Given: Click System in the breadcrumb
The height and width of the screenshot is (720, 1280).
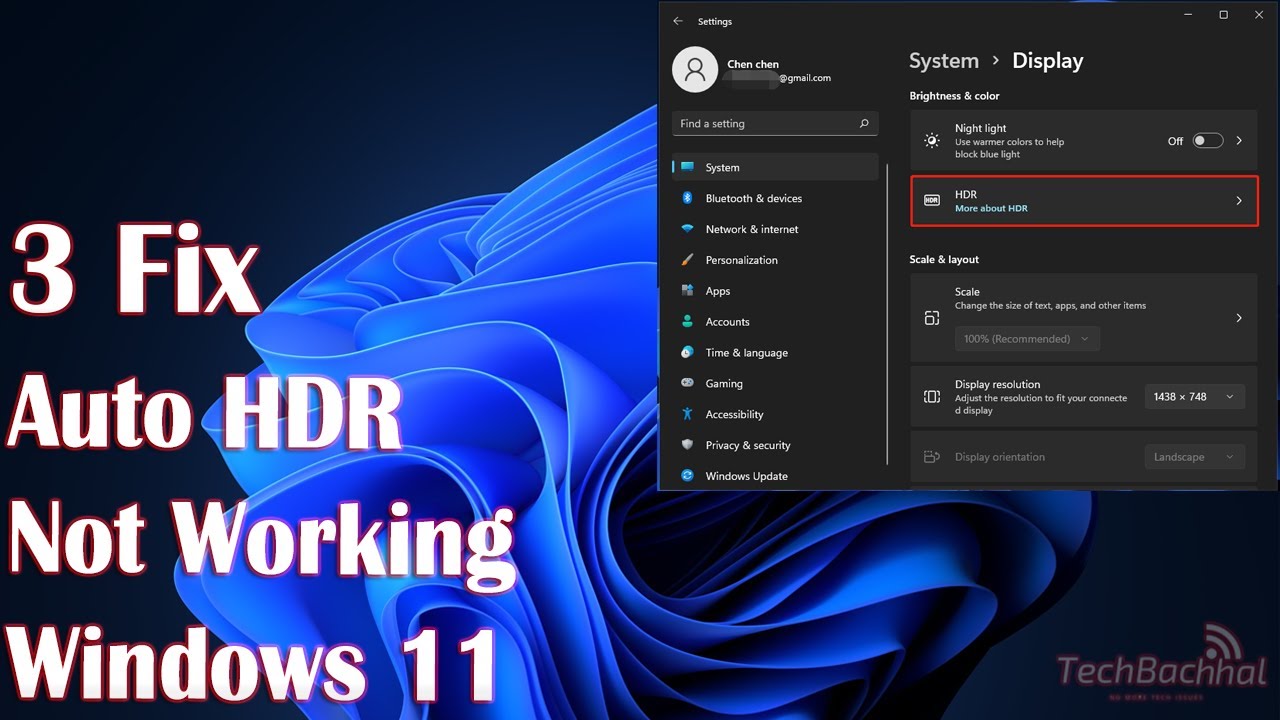Looking at the screenshot, I should click(944, 61).
